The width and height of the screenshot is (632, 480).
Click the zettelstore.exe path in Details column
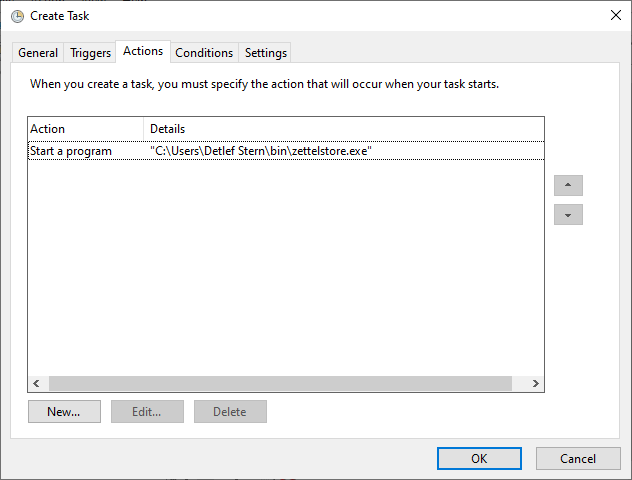point(262,151)
